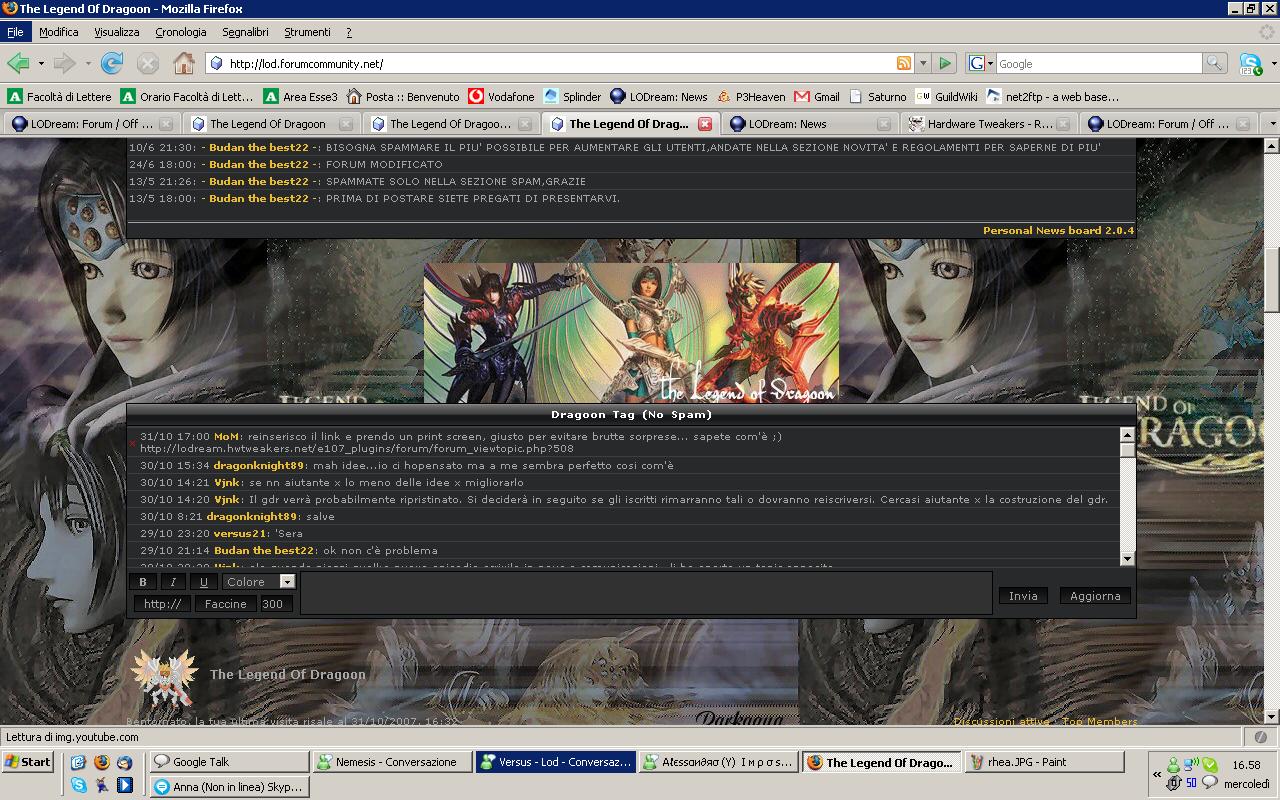Click the Legend of Dragoon banner image
Screen dimensions: 1280x800
(631, 333)
